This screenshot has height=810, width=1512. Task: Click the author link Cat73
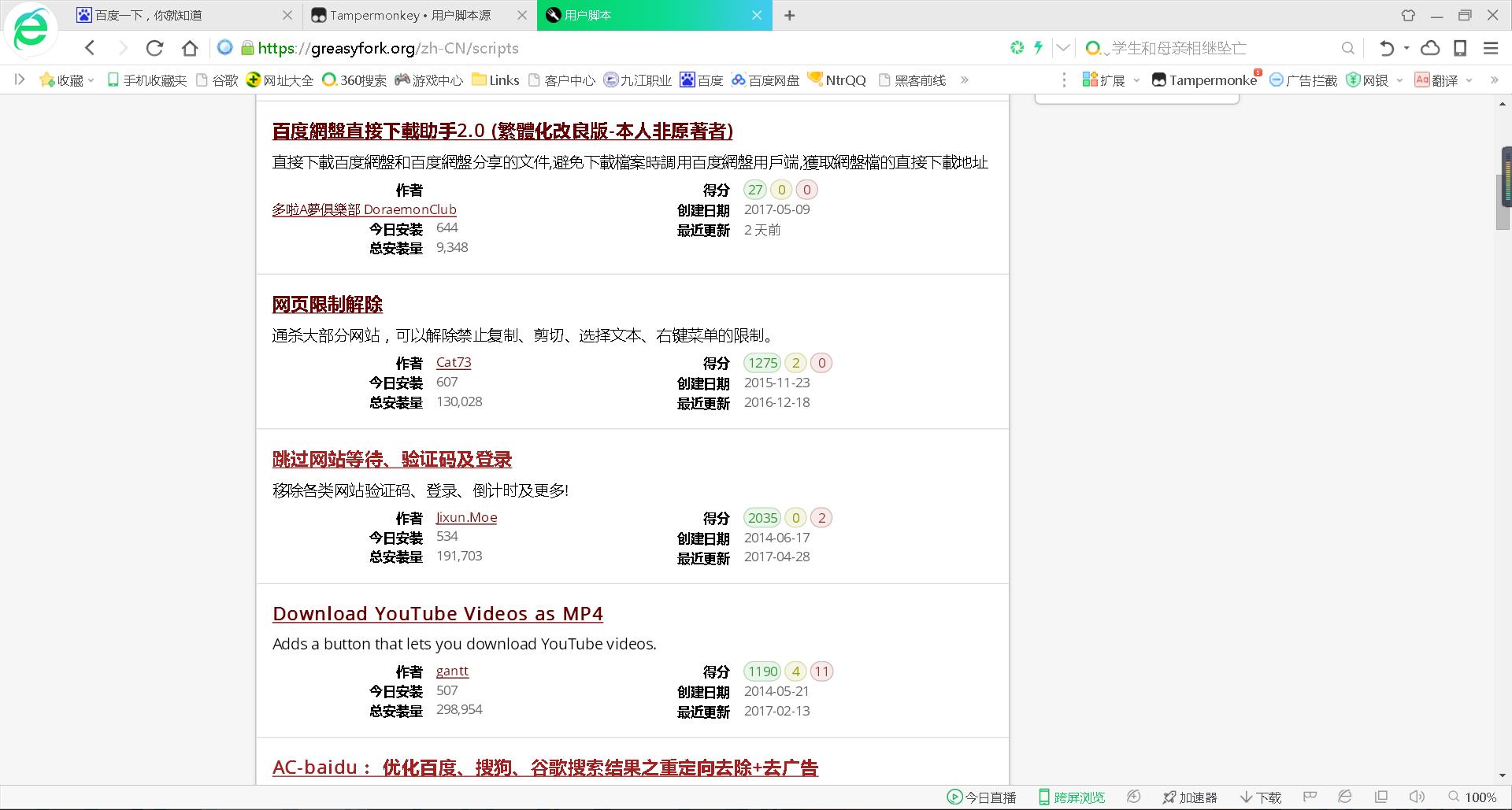[454, 362]
